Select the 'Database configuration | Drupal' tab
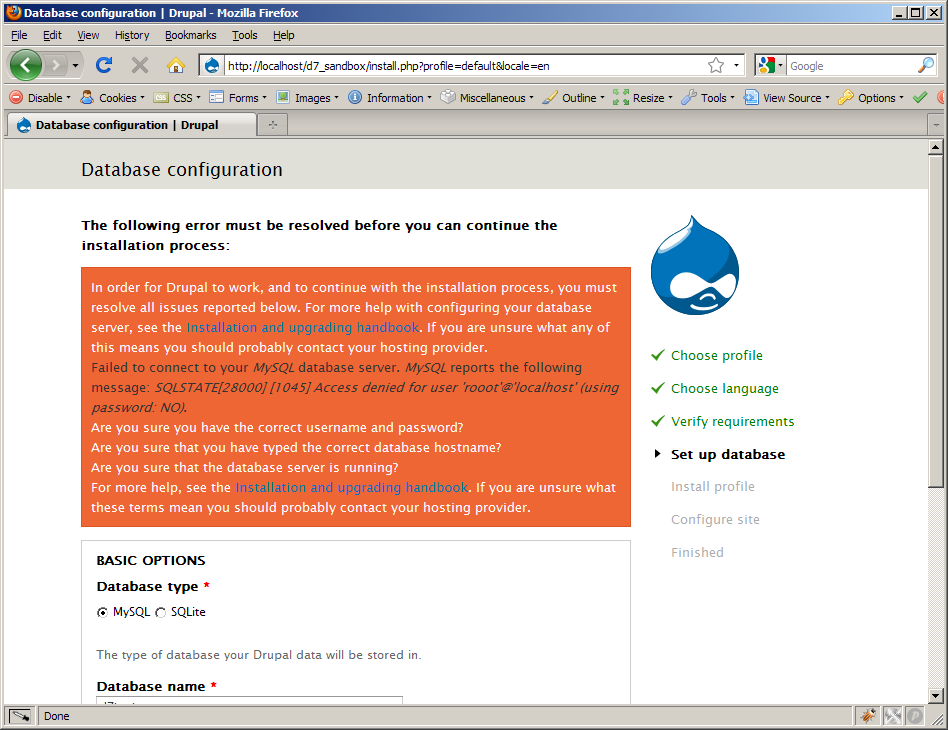The image size is (948, 730). [131, 125]
